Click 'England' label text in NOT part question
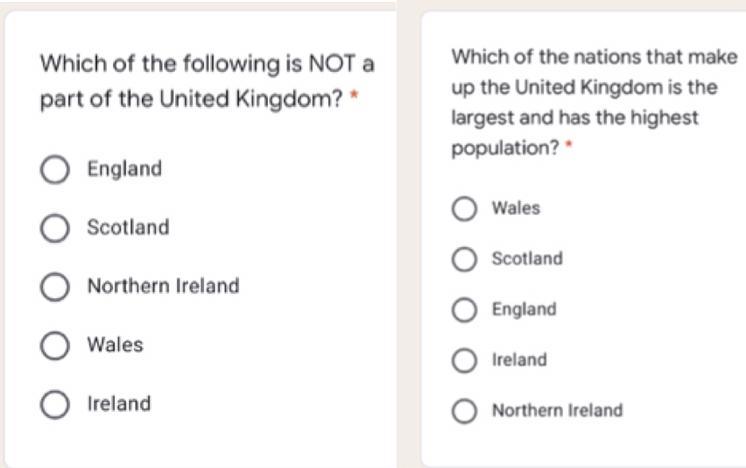This screenshot has height=468, width=746. coord(124,169)
